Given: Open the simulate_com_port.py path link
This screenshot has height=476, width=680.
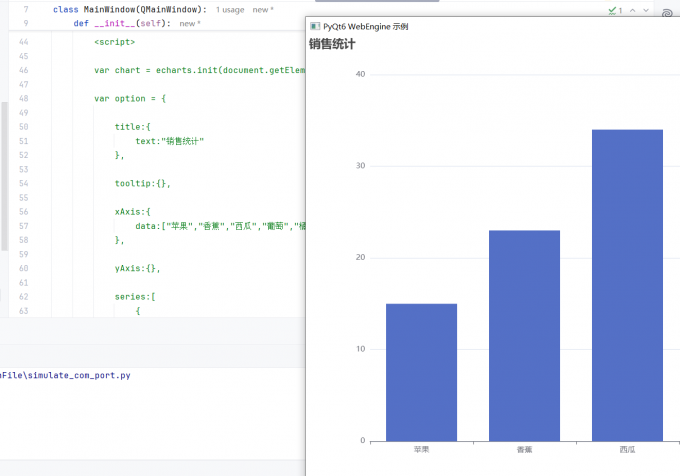Looking at the screenshot, I should click(x=65, y=375).
